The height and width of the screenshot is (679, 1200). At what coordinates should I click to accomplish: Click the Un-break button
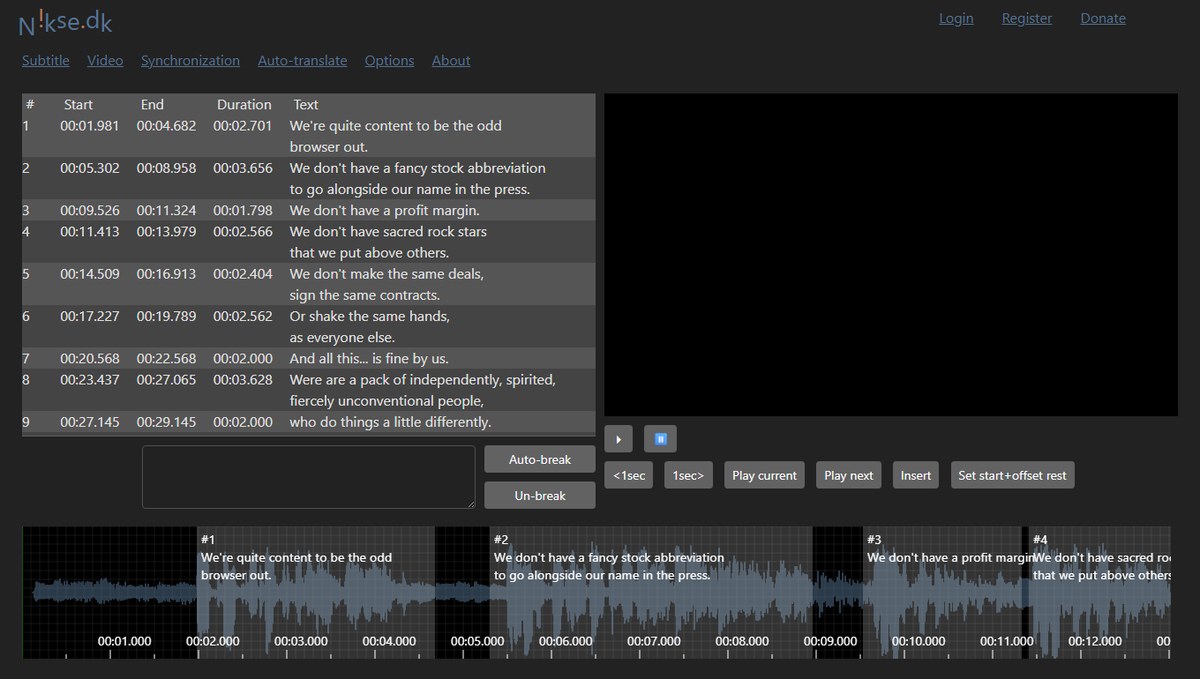[540, 495]
